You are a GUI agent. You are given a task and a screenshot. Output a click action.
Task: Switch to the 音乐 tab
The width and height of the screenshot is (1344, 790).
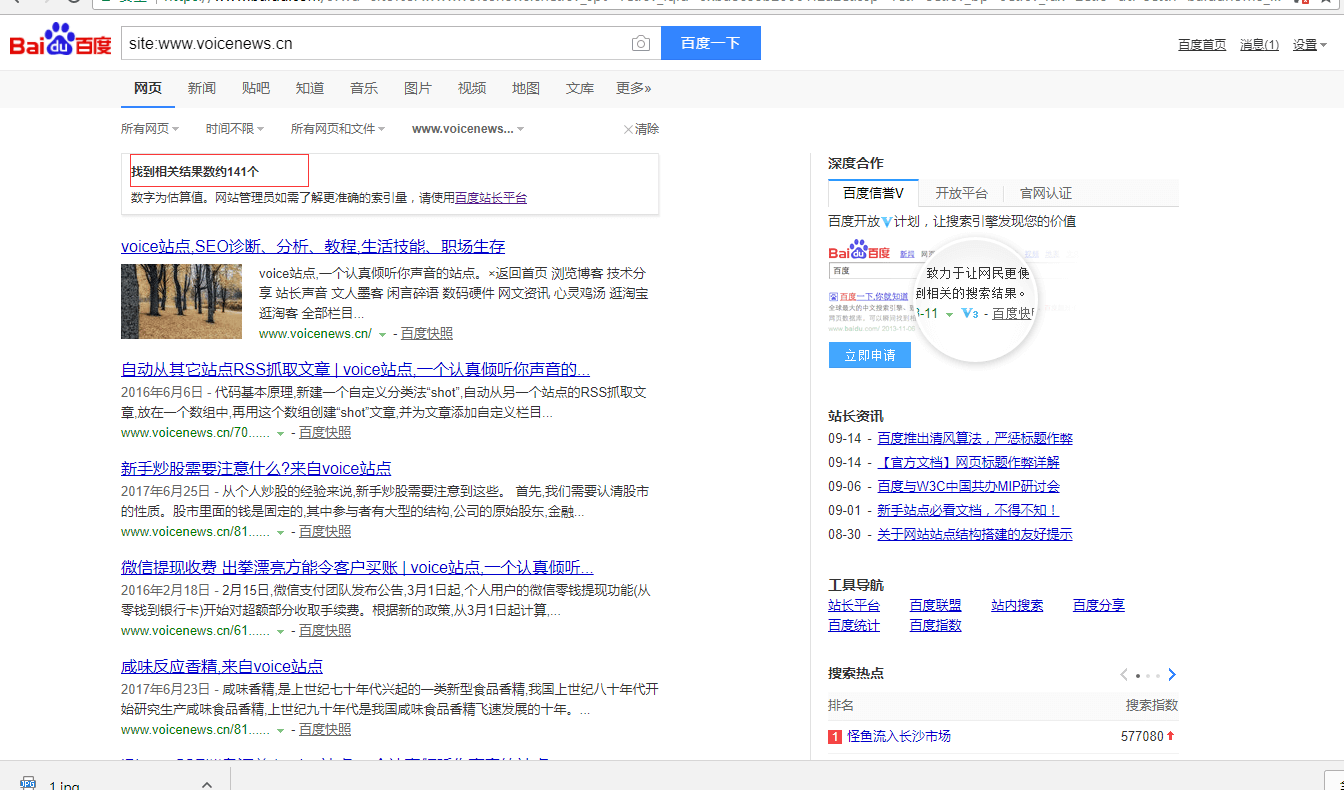364,88
